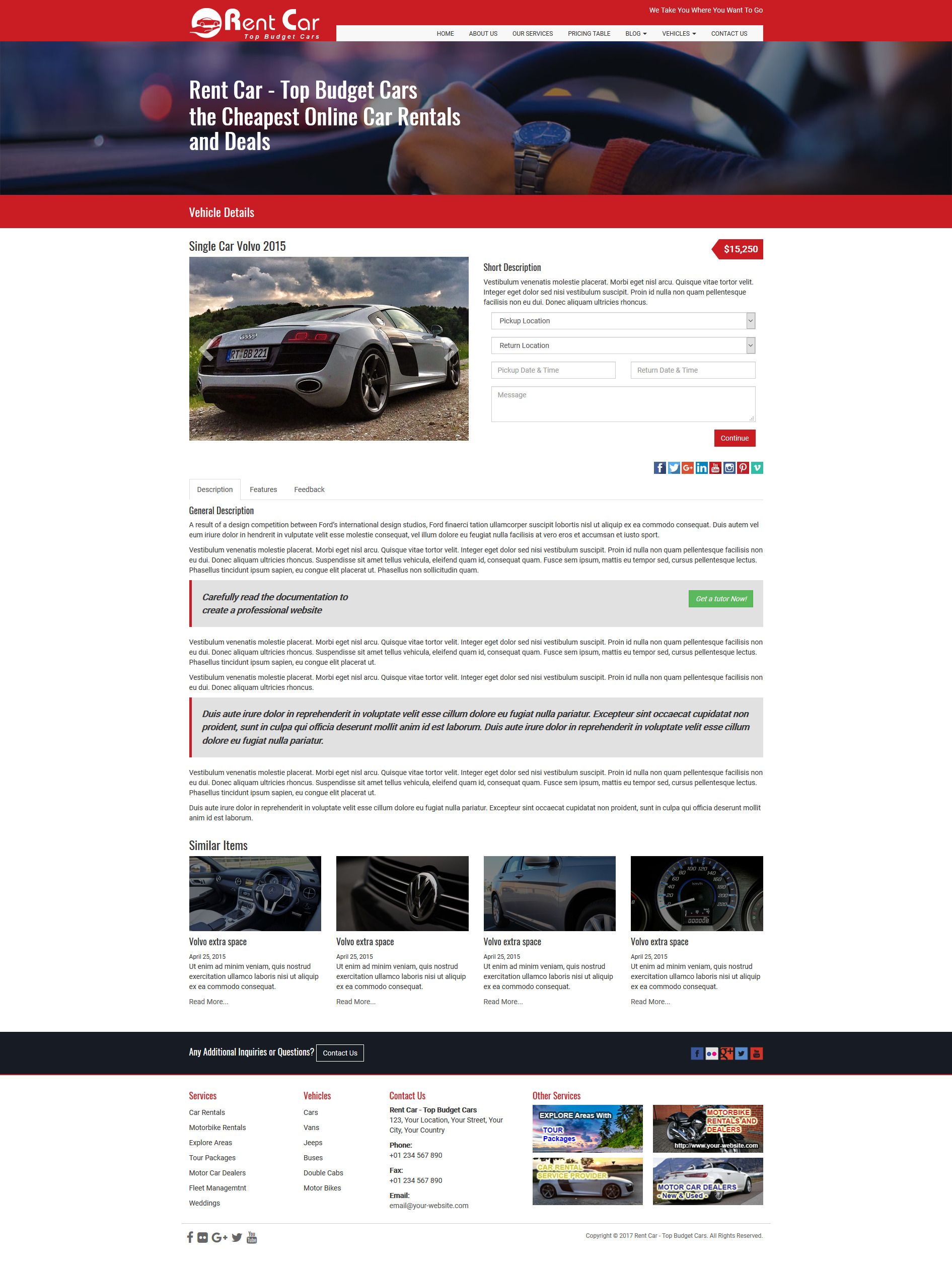Focus the Pickup Date & Time field
Image resolution: width=952 pixels, height=1264 pixels.
[553, 370]
